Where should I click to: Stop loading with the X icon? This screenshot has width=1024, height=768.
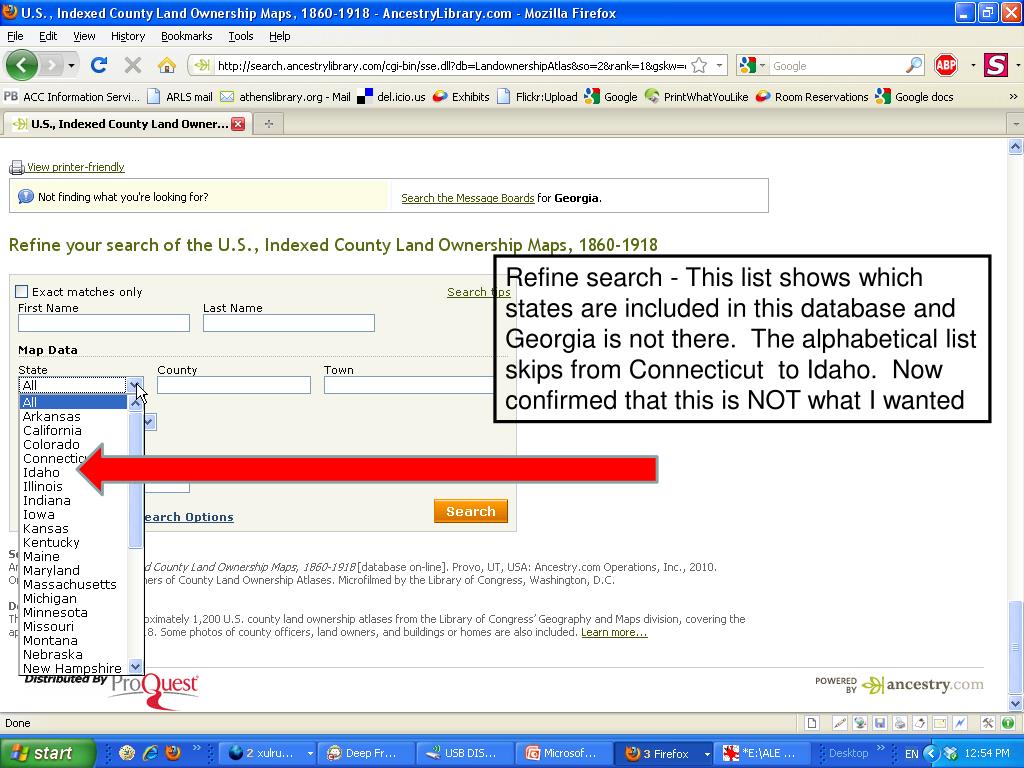(x=133, y=65)
